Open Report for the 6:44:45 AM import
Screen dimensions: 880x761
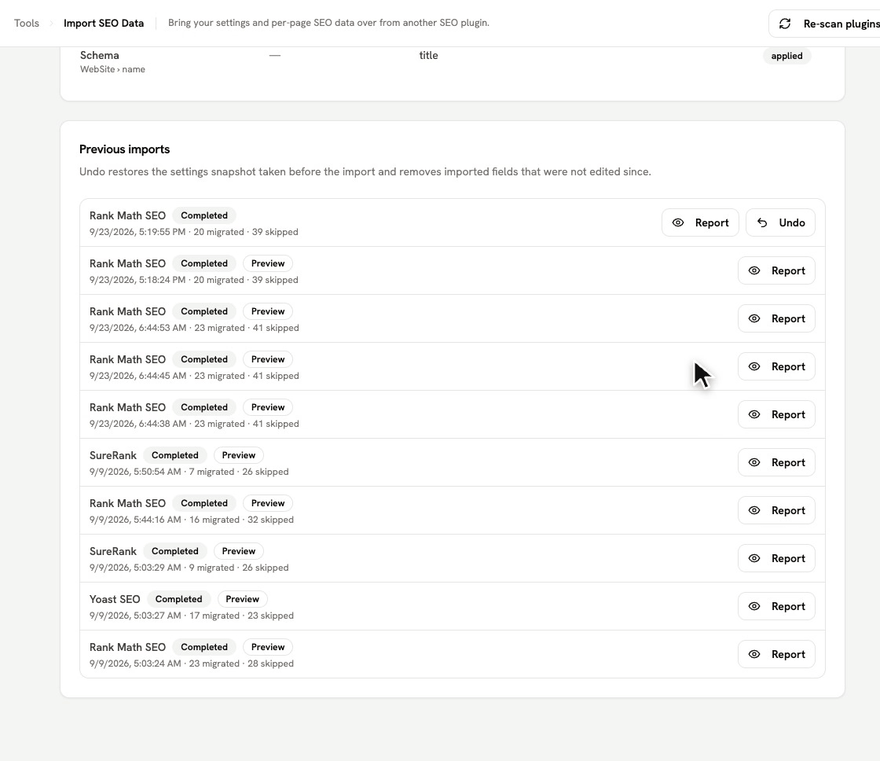coord(776,366)
